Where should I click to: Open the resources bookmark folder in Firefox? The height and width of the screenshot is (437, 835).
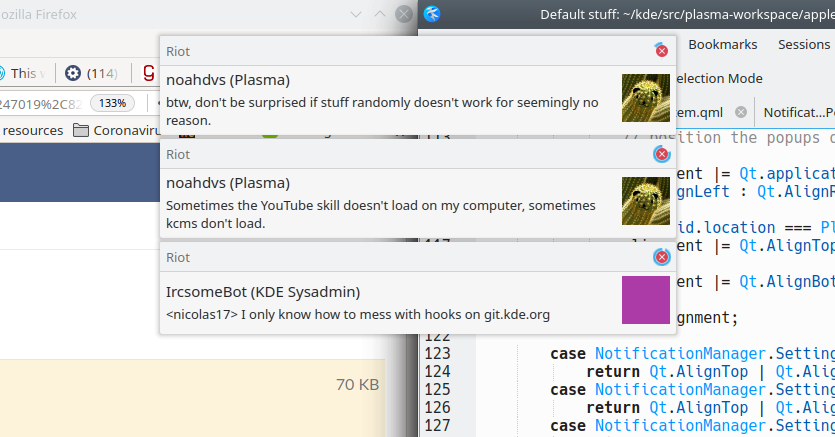point(32,130)
